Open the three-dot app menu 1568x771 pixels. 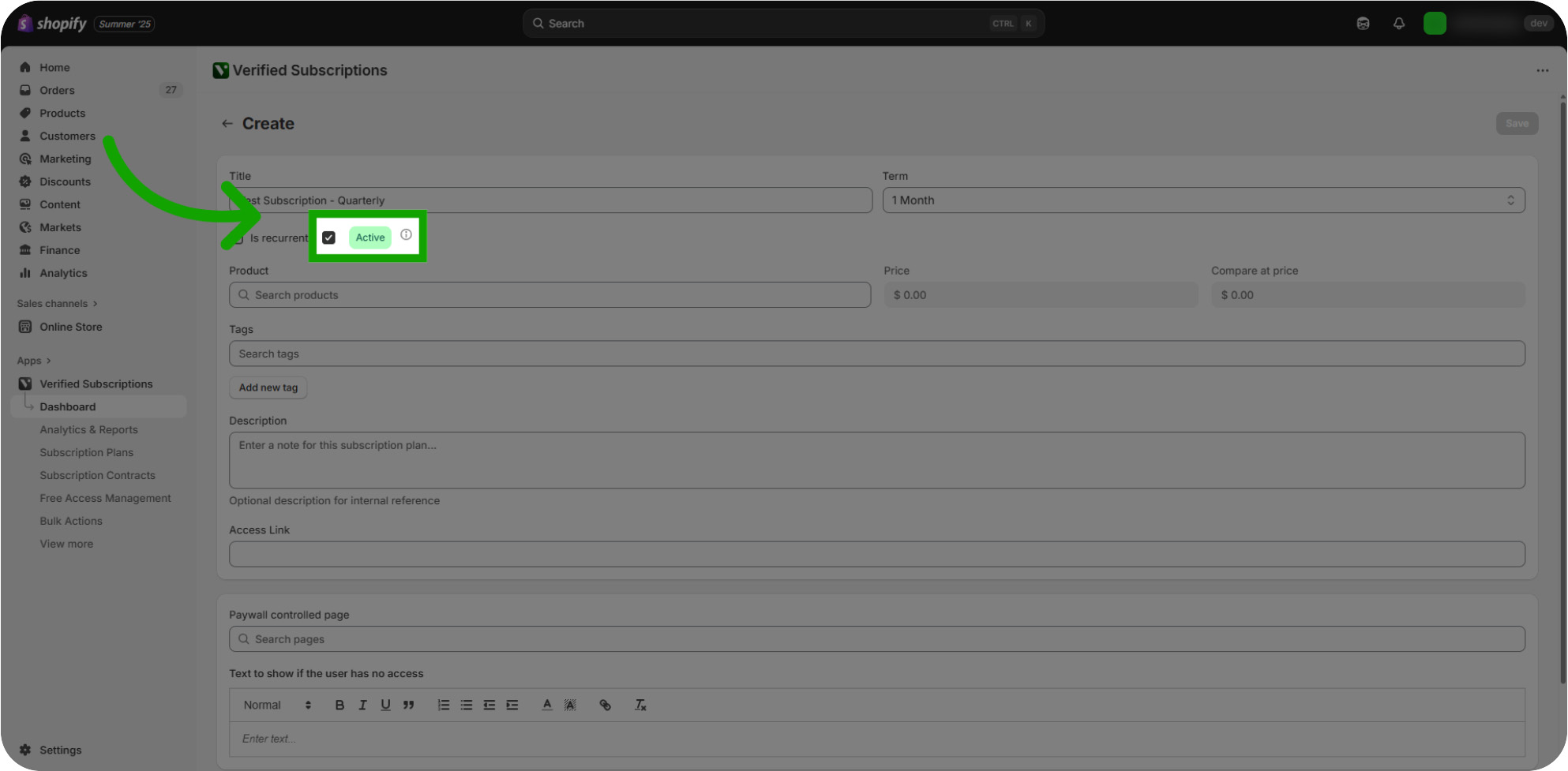point(1542,70)
